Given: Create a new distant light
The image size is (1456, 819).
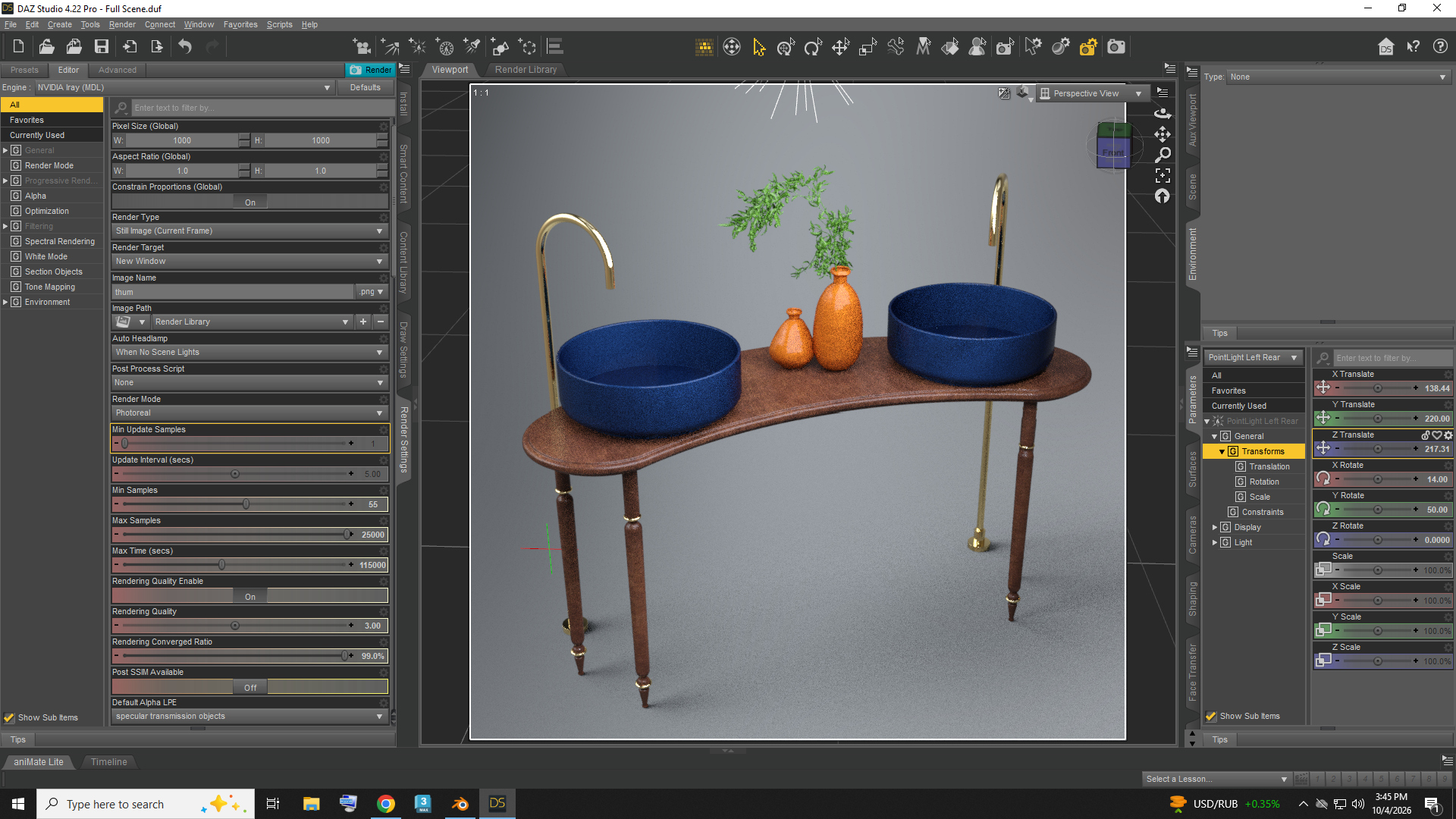Looking at the screenshot, I should [390, 47].
